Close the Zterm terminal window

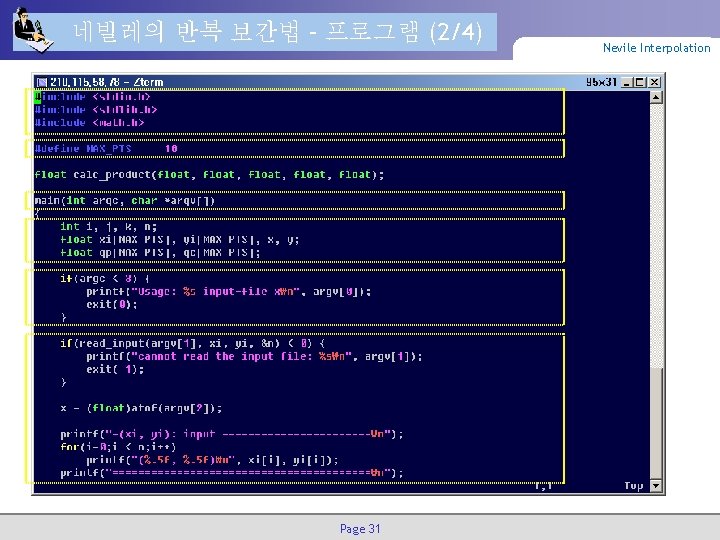(655, 82)
